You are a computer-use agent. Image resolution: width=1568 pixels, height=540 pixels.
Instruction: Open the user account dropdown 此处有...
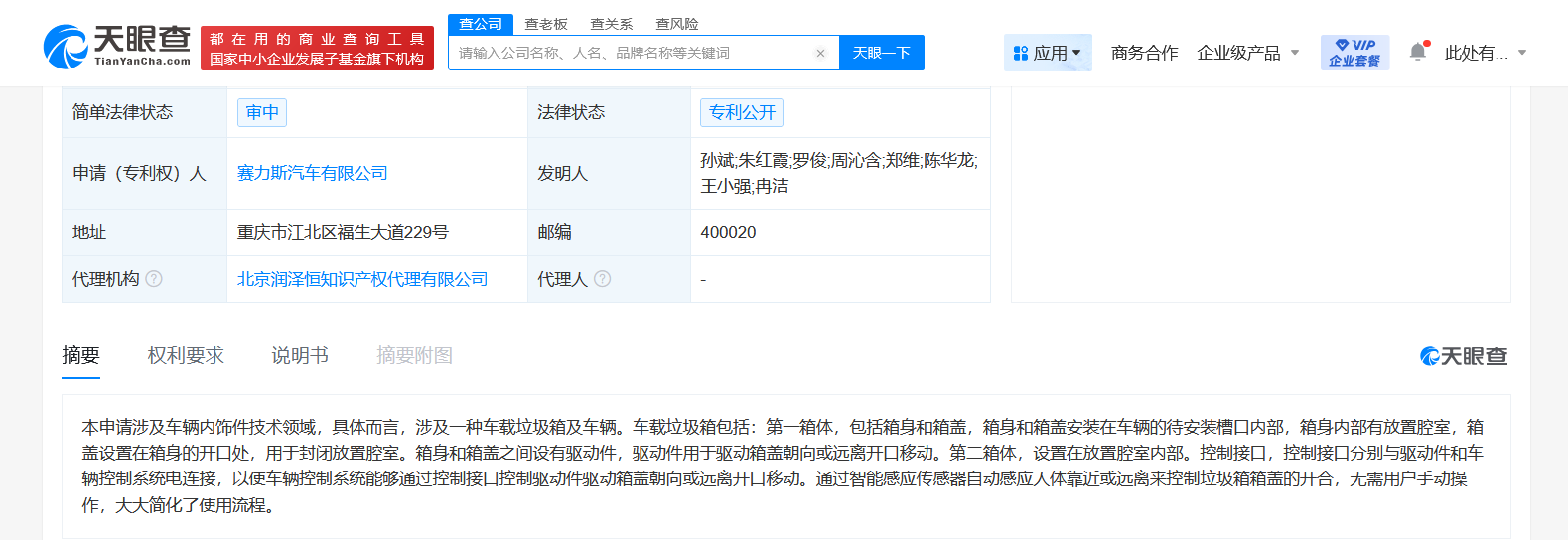1486,53
